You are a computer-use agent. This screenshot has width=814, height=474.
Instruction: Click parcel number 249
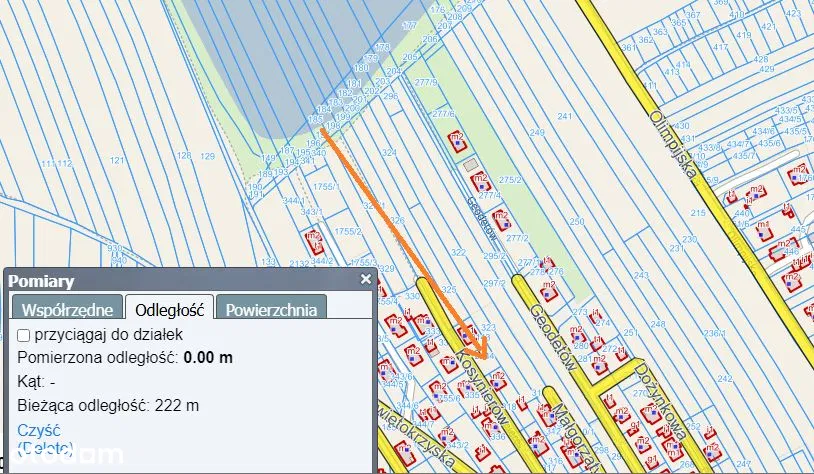pos(537,132)
